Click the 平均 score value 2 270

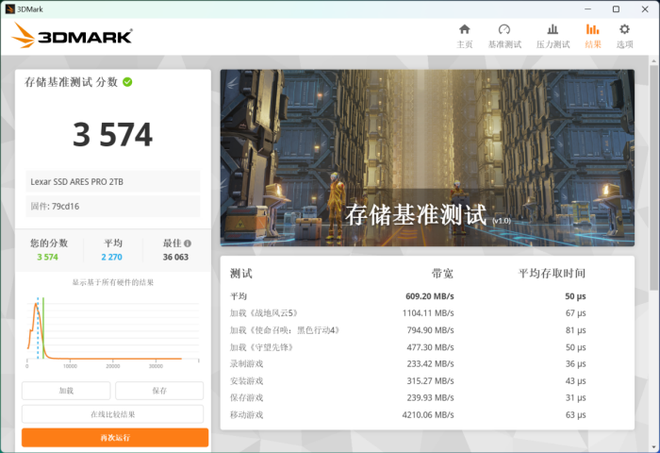(112, 257)
